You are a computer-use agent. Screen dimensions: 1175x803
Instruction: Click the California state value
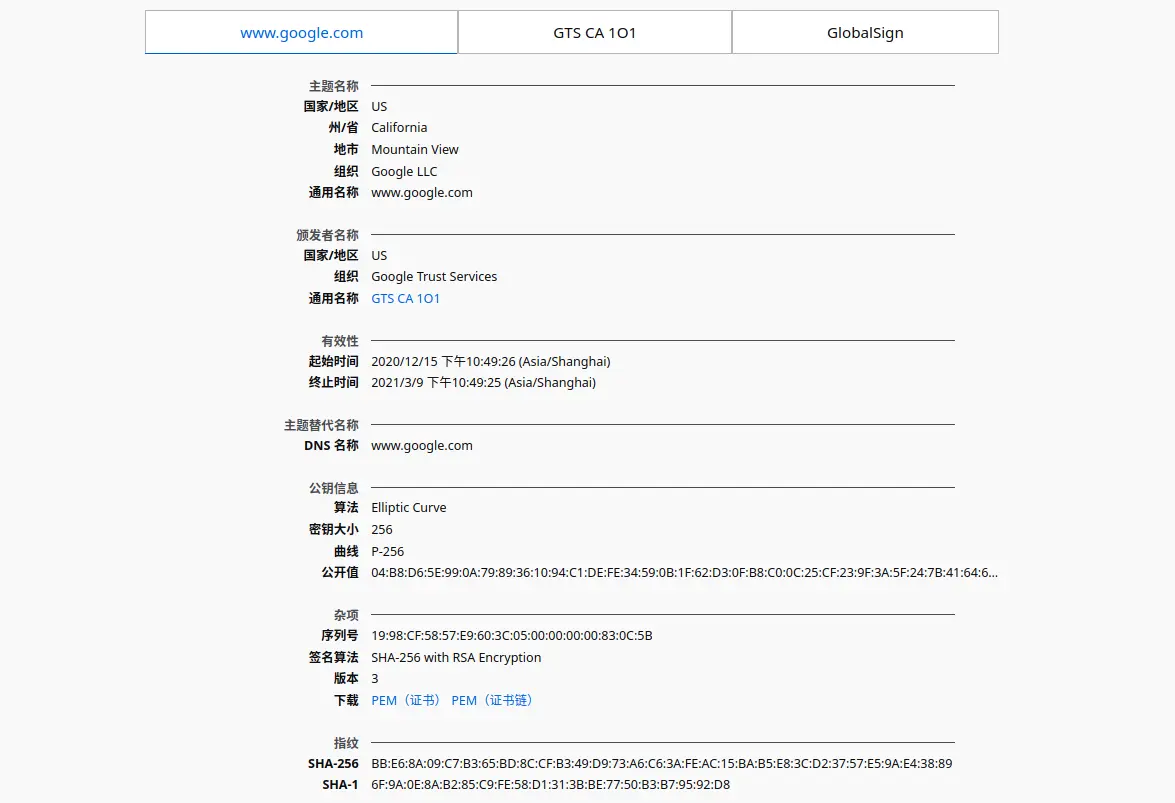coord(399,127)
